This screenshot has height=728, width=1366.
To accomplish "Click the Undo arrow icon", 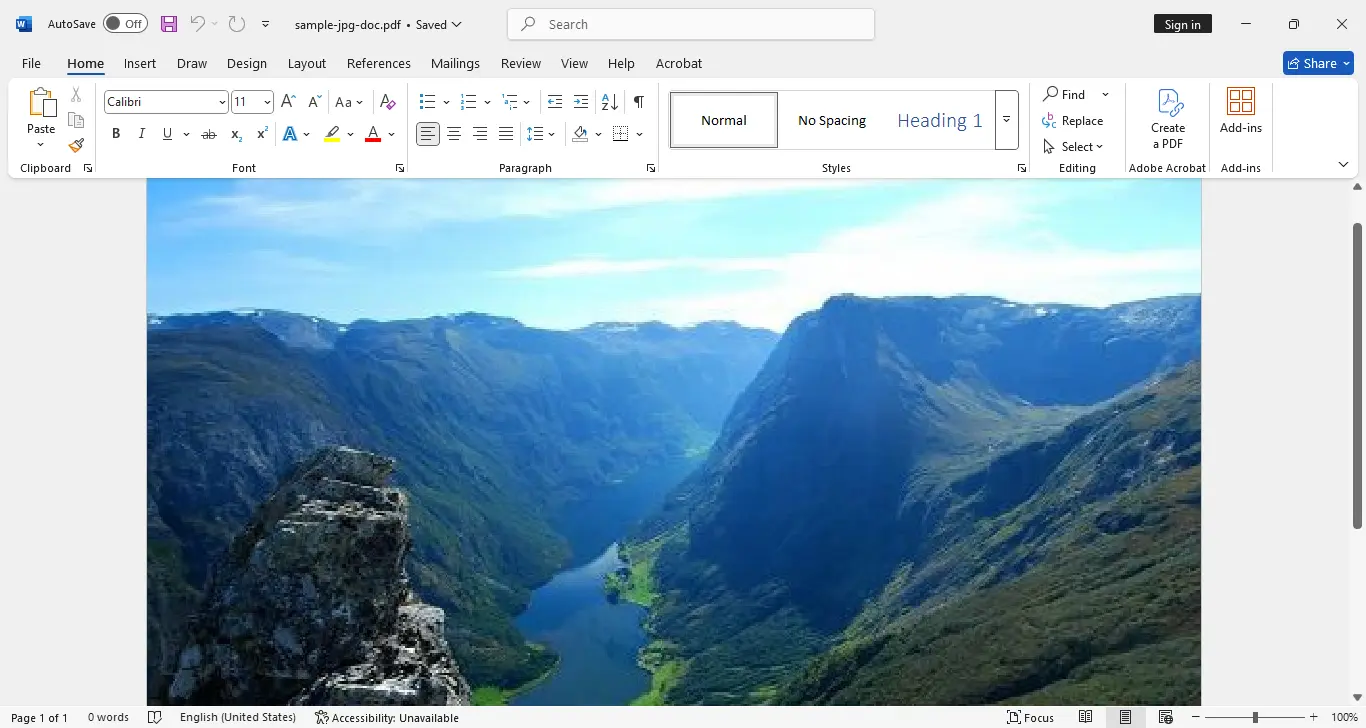I will pos(197,24).
